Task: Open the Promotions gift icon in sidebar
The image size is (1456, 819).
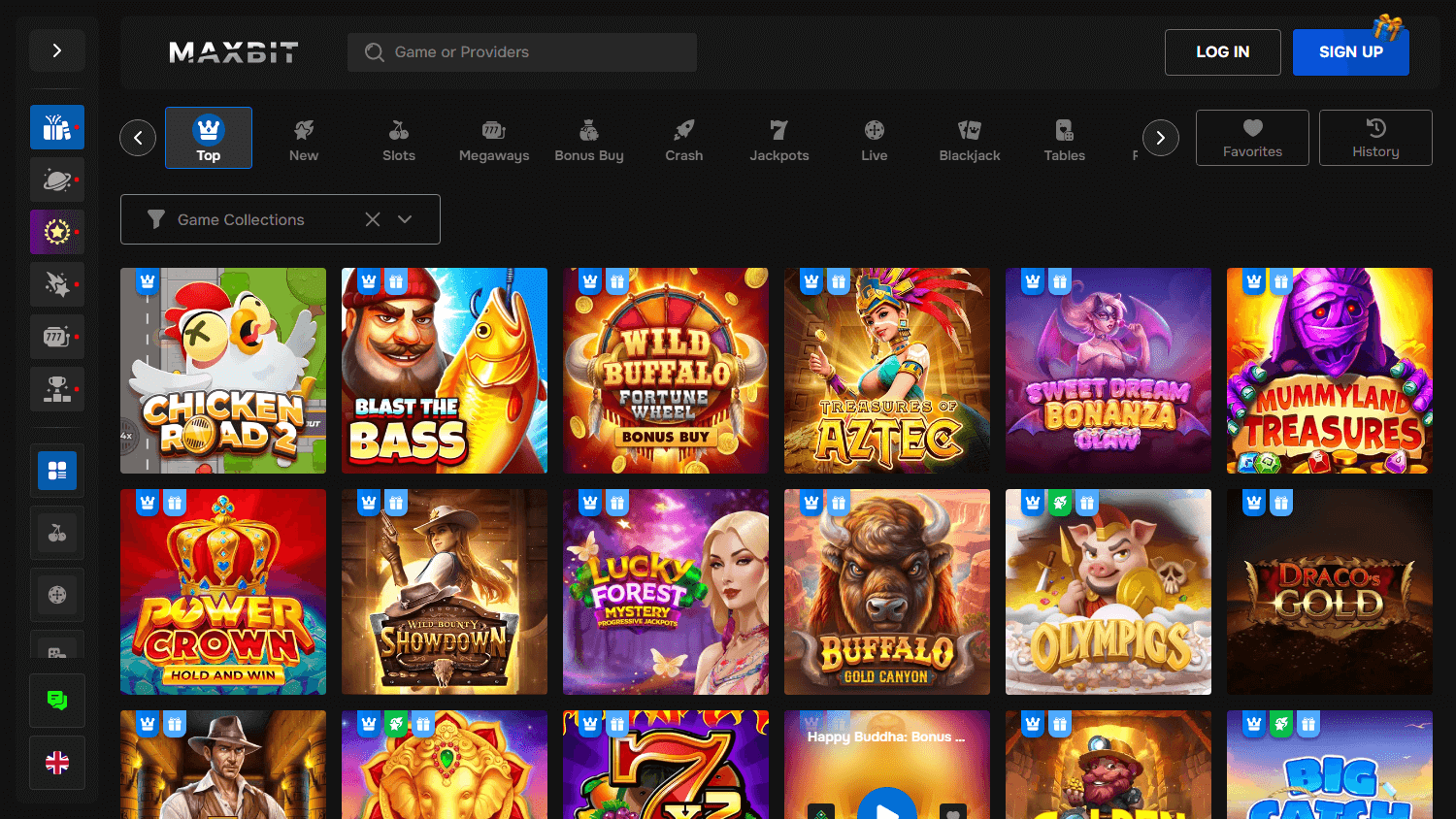Action: 56,126
